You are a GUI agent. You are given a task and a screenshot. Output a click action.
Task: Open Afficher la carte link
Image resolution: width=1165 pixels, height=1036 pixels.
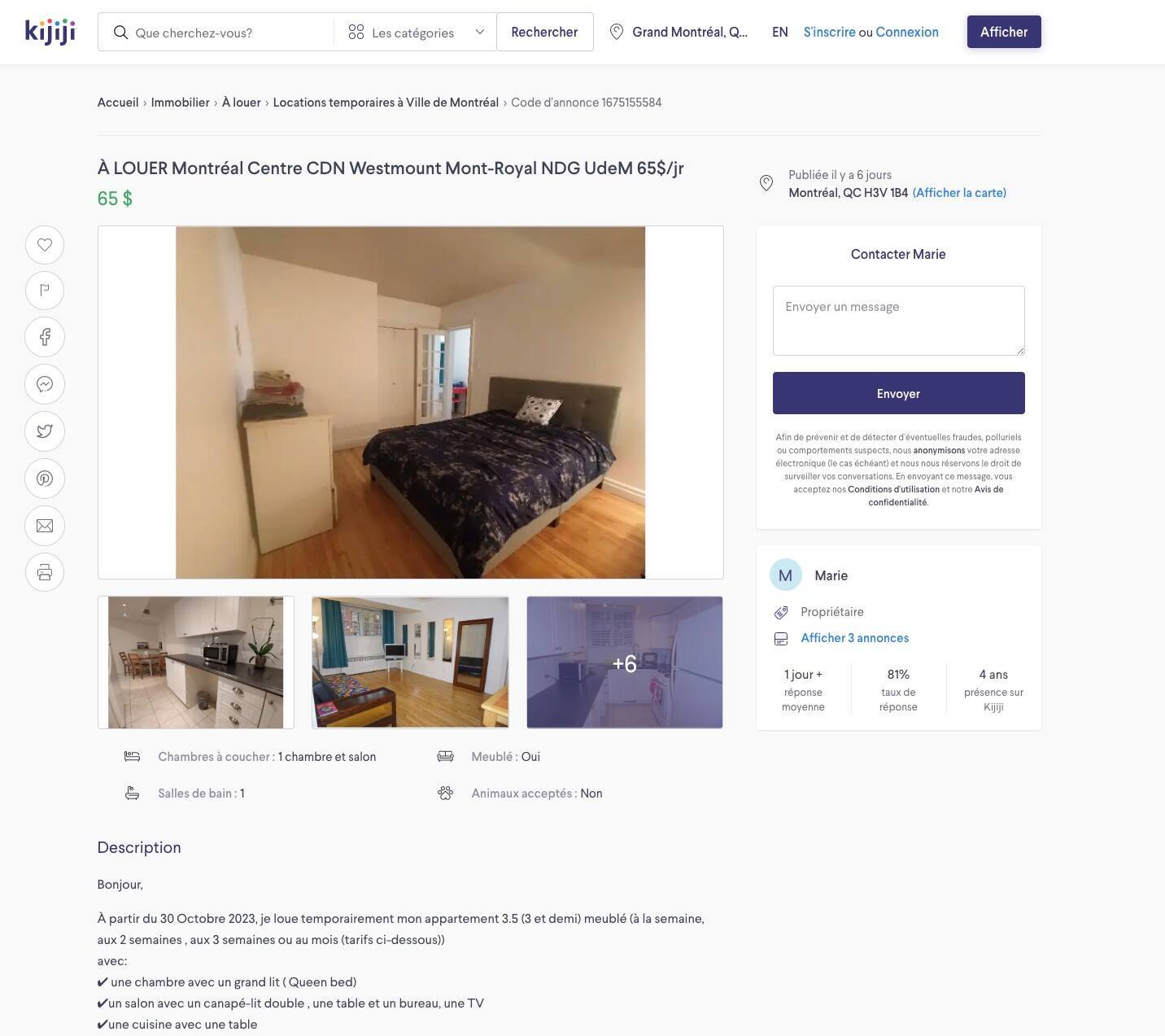[959, 193]
